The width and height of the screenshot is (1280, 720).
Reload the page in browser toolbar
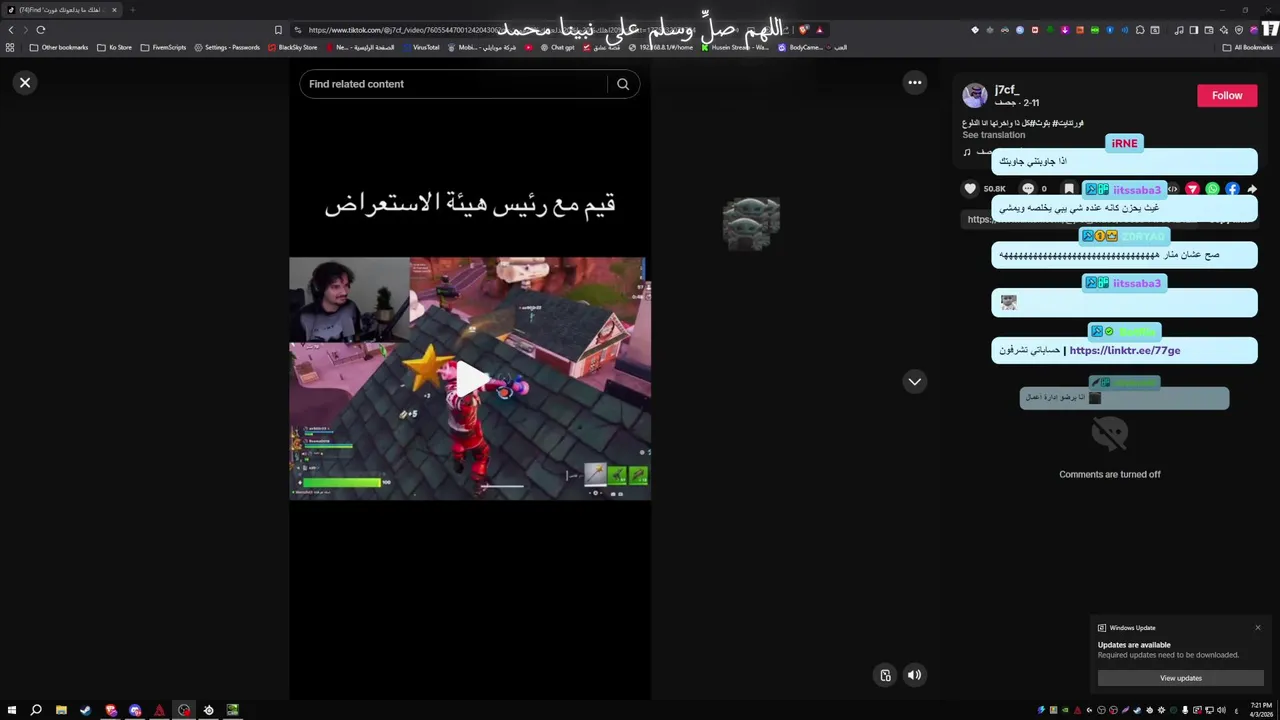tap(41, 30)
